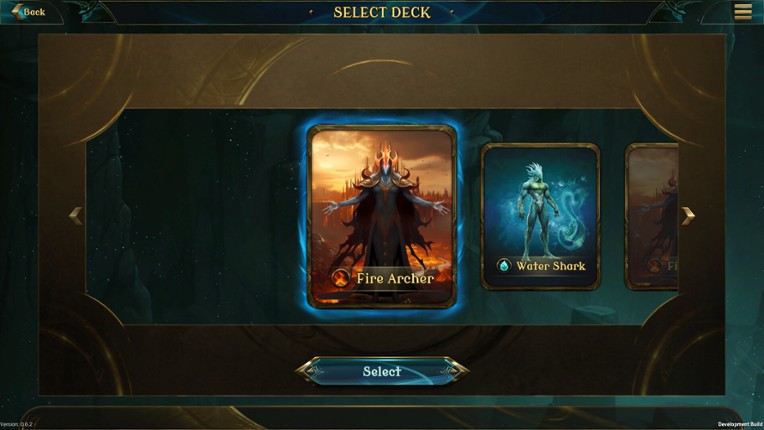This screenshot has height=430, width=764.
Task: Open the hamburger menu icon
Action: [743, 11]
